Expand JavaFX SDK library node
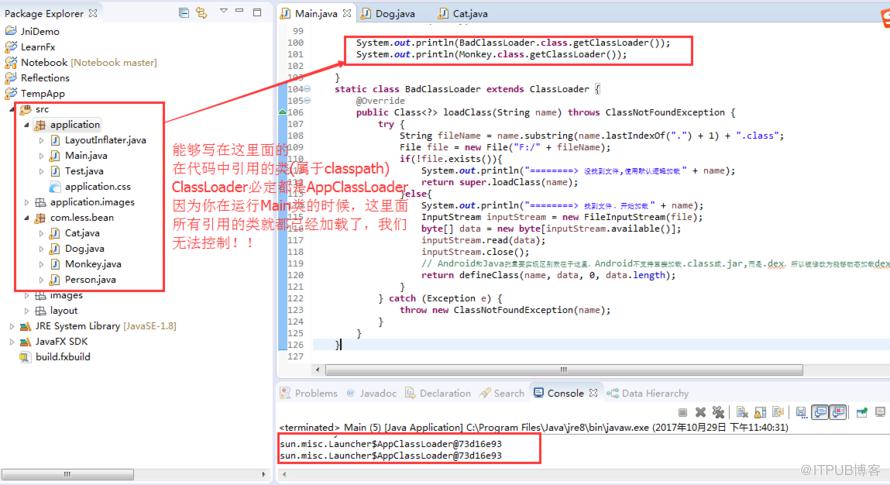 [12, 341]
